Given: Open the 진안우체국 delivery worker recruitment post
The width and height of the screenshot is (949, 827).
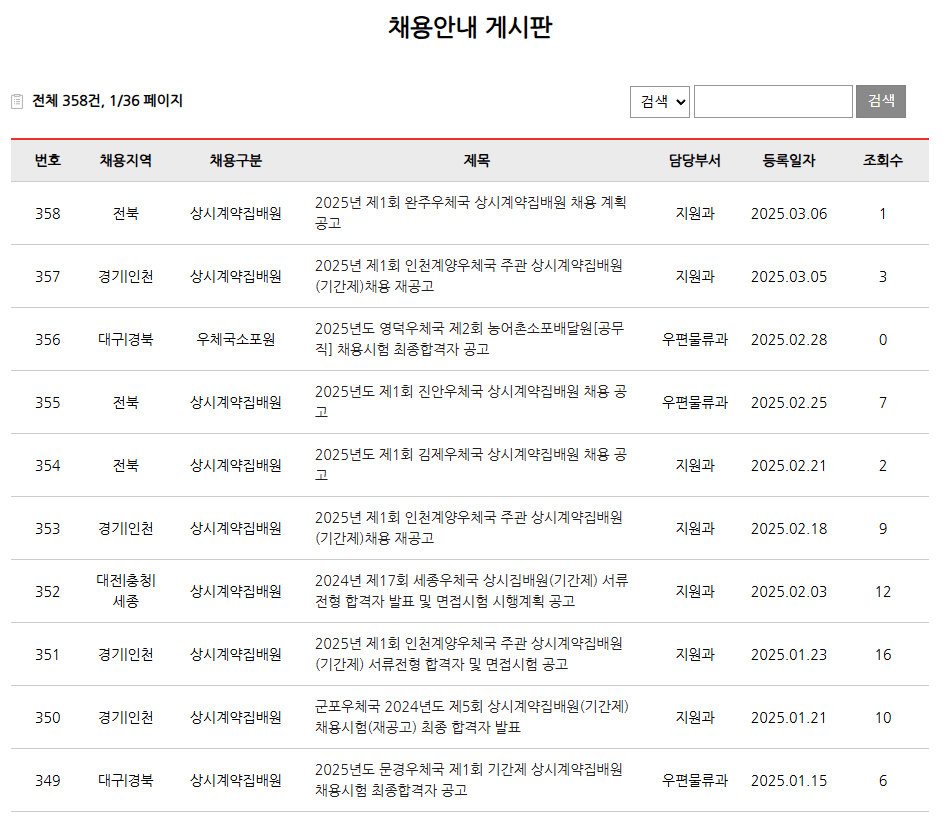Looking at the screenshot, I should coord(470,403).
